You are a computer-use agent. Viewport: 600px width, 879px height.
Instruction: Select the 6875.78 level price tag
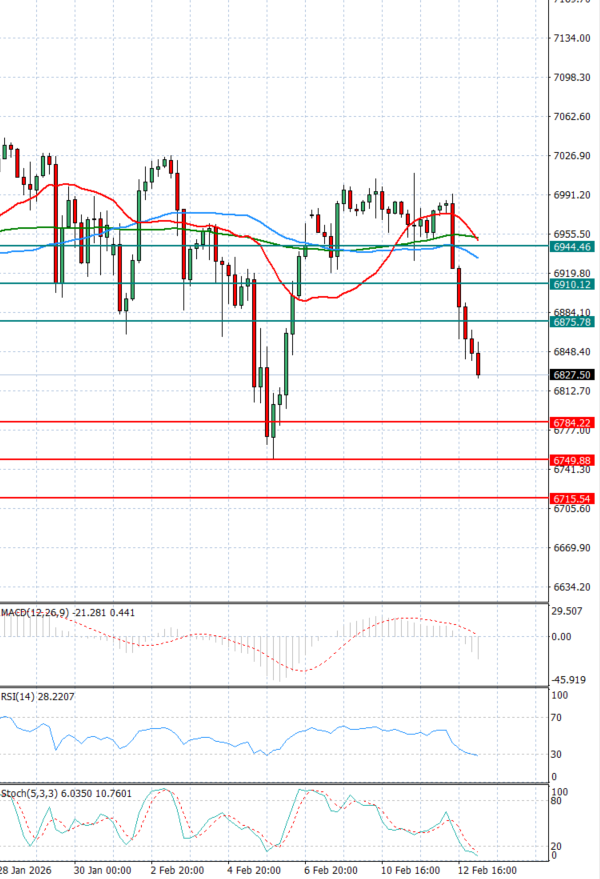click(x=572, y=322)
